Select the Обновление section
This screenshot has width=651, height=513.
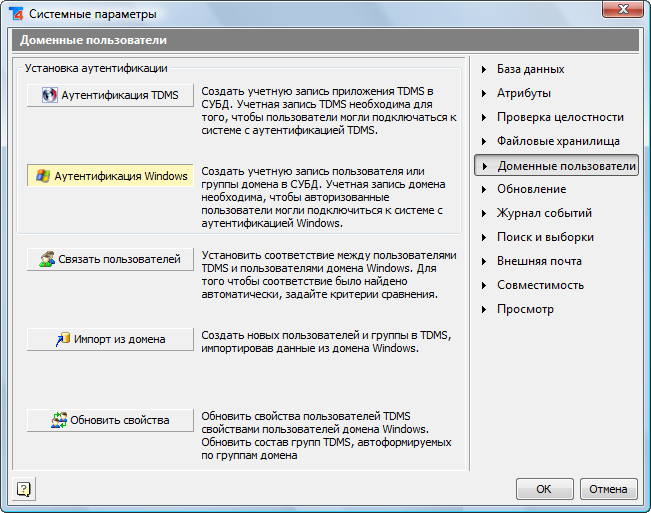tap(531, 189)
